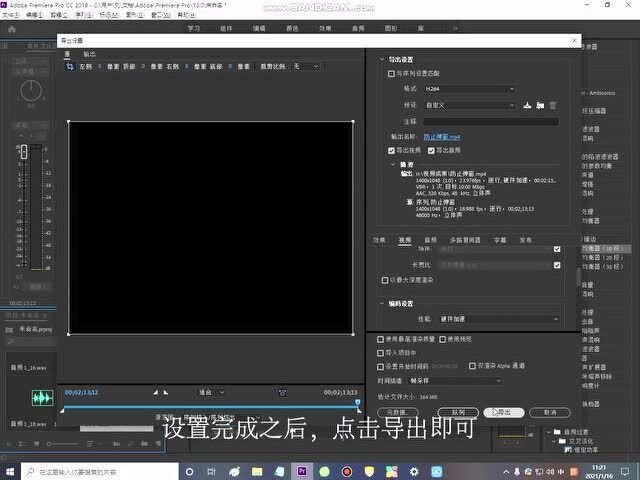Click the set in point marker icon
The image size is (640, 480).
(156, 392)
